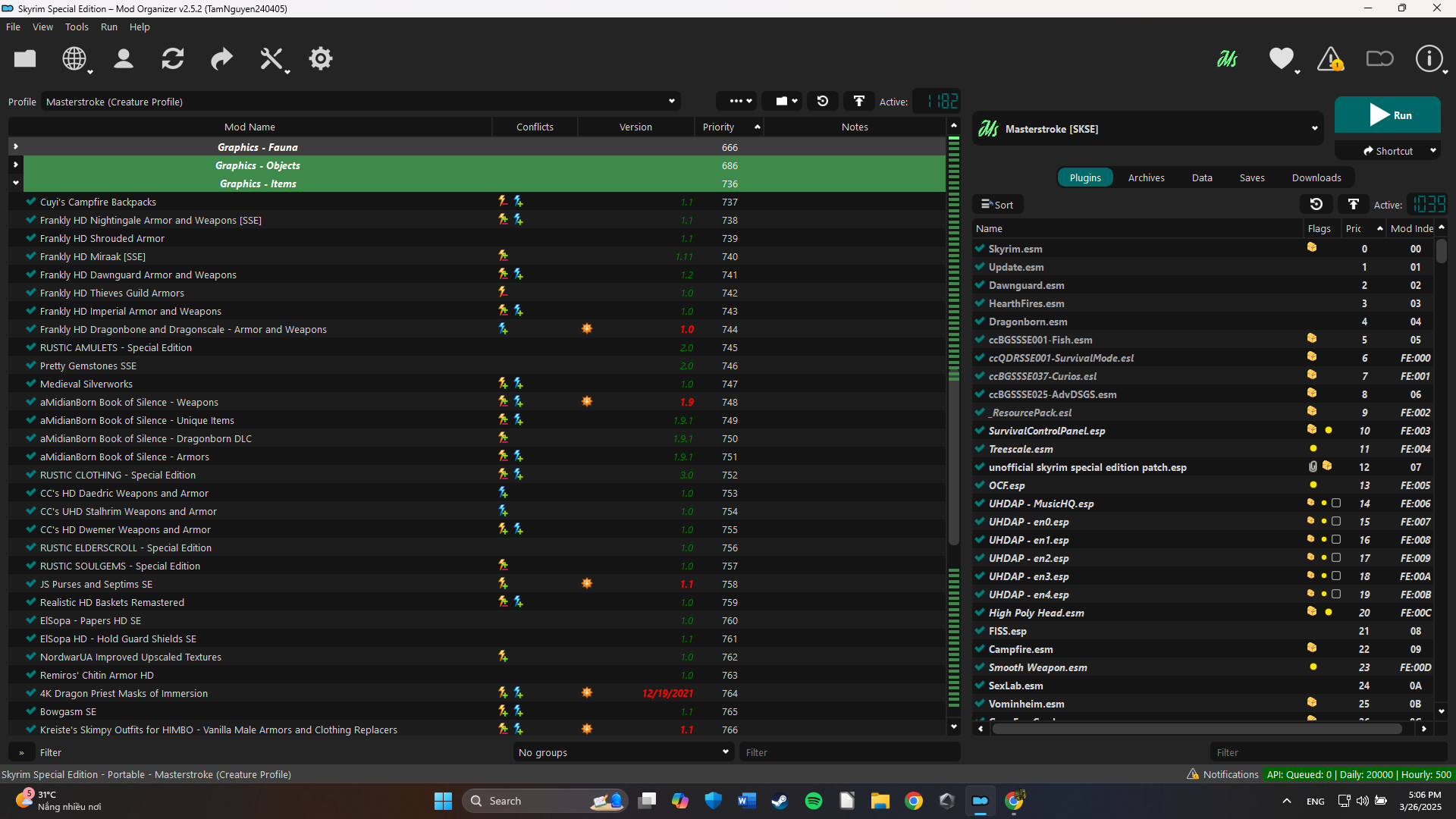Viewport: 1456px width, 819px height.
Task: Click the green Run button
Action: [x=1387, y=115]
